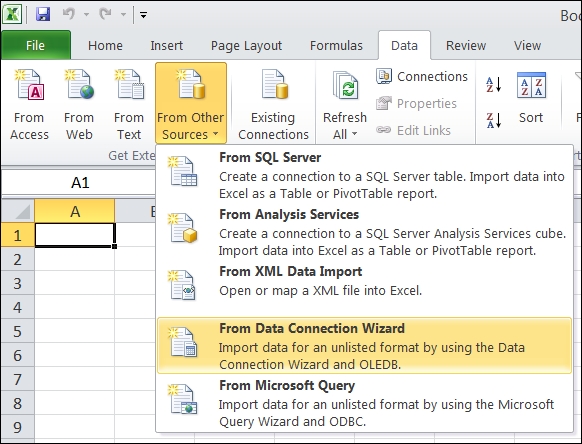Choose From Analysis Services menu item
This screenshot has height=444, width=582.
point(364,232)
